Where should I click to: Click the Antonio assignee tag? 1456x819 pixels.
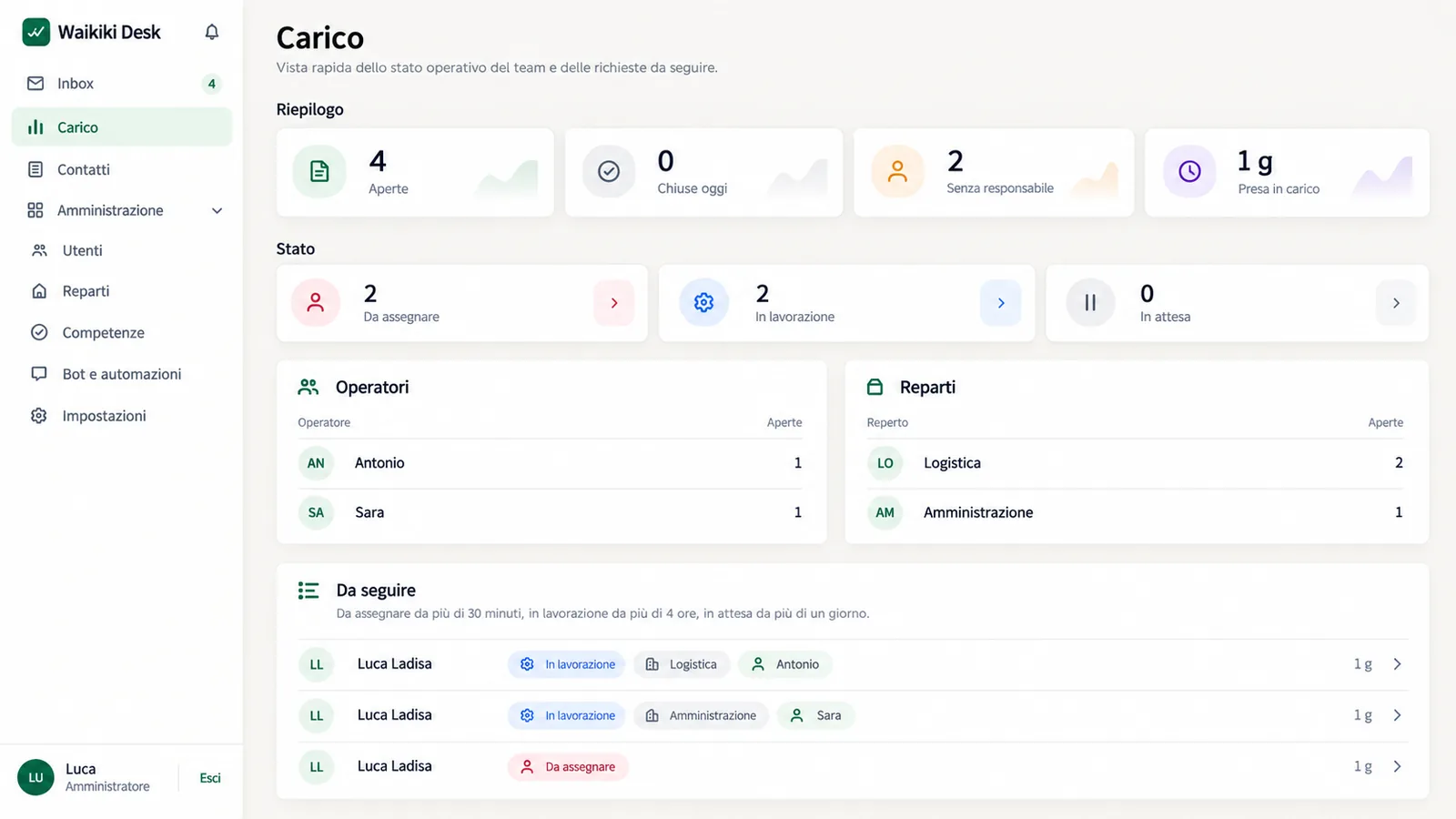(785, 664)
